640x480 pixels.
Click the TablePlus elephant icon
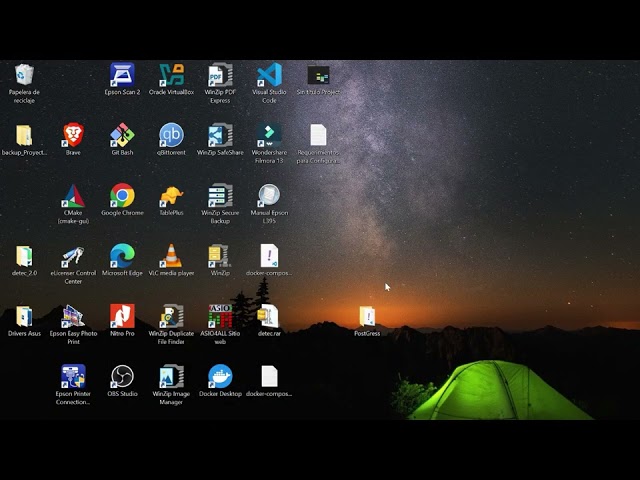pyautogui.click(x=171, y=195)
